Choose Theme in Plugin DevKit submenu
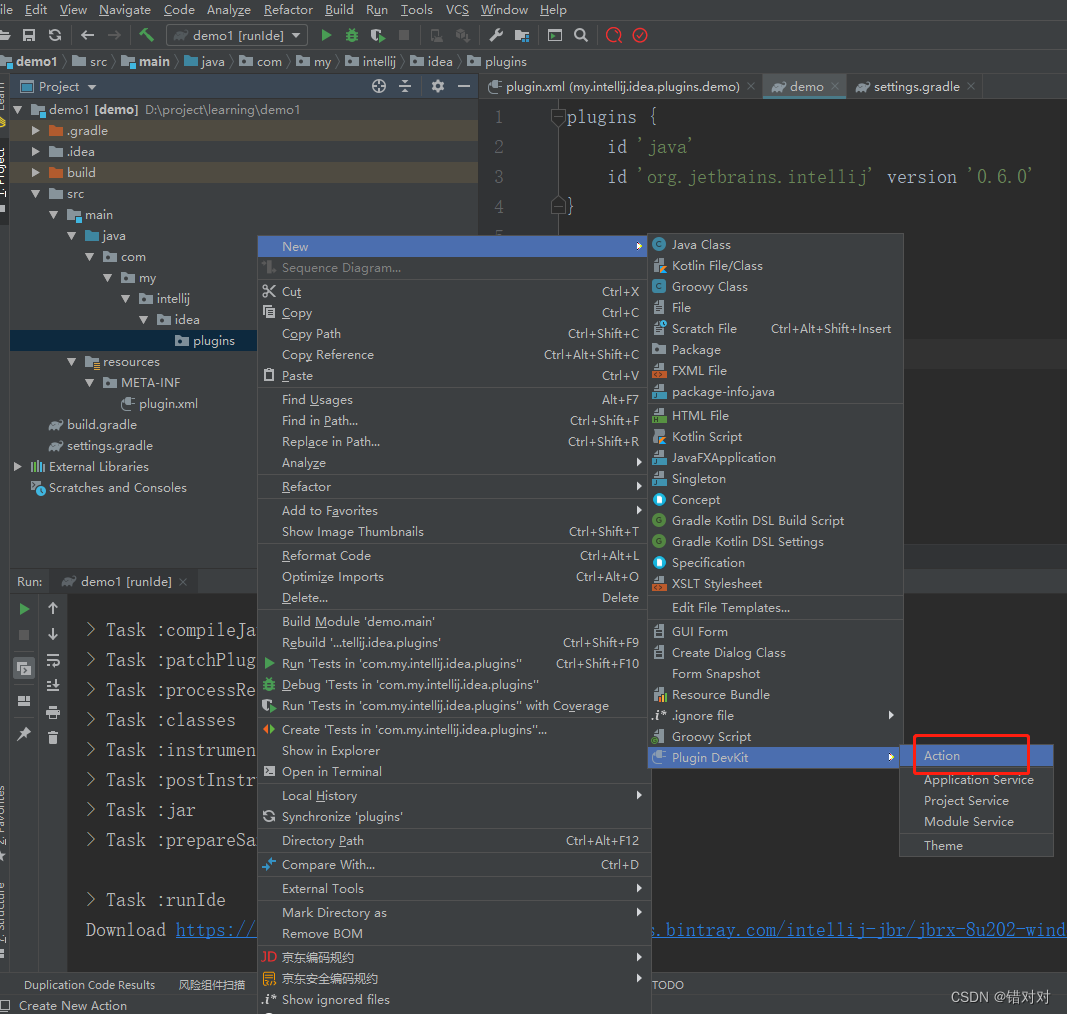1067x1014 pixels. point(976,845)
